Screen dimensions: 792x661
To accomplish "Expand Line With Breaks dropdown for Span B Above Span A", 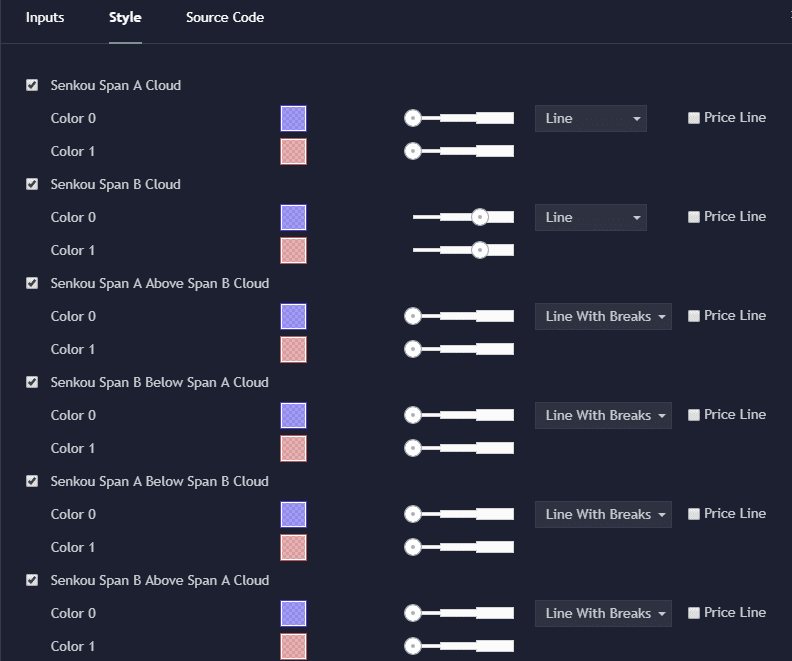I will coord(603,613).
